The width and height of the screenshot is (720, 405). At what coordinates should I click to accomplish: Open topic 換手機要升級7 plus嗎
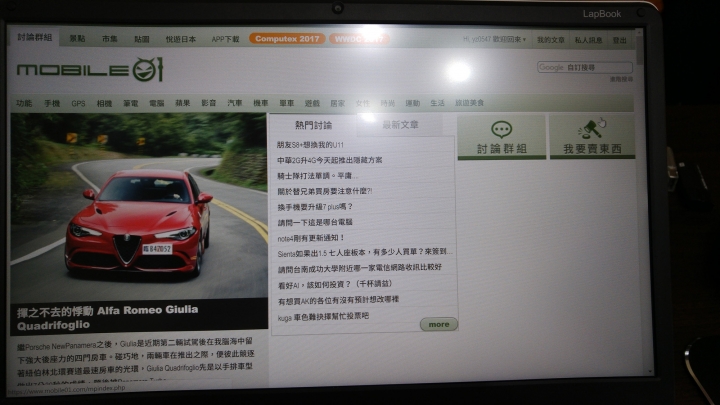point(315,207)
